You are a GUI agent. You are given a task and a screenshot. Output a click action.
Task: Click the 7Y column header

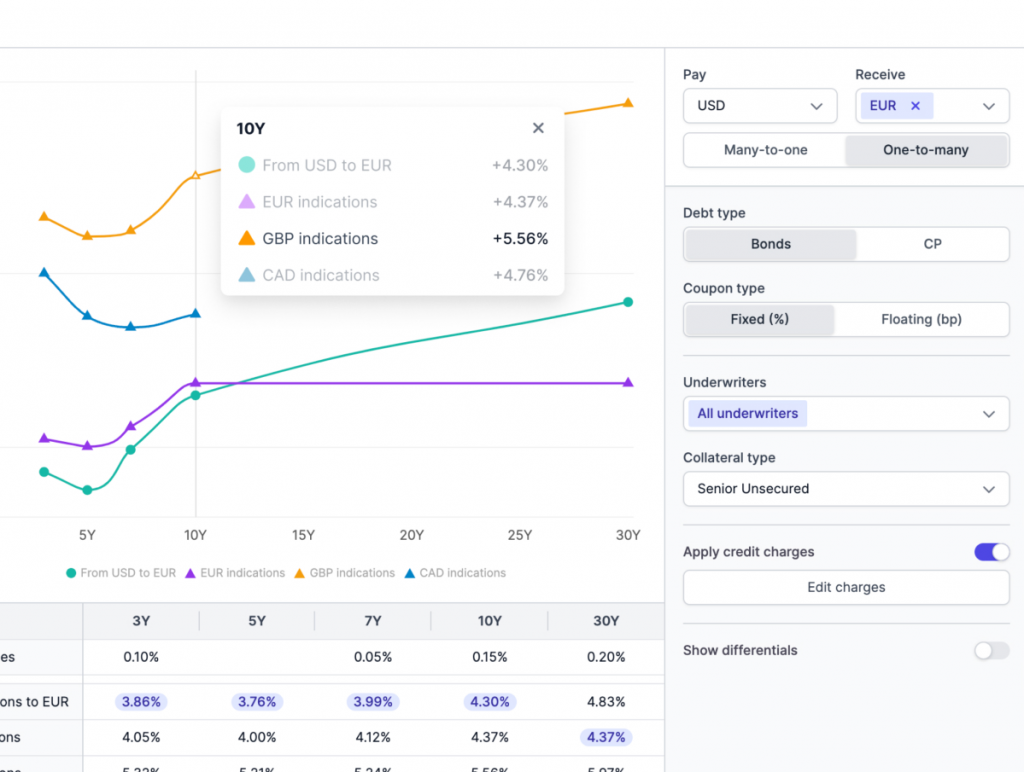[372, 621]
